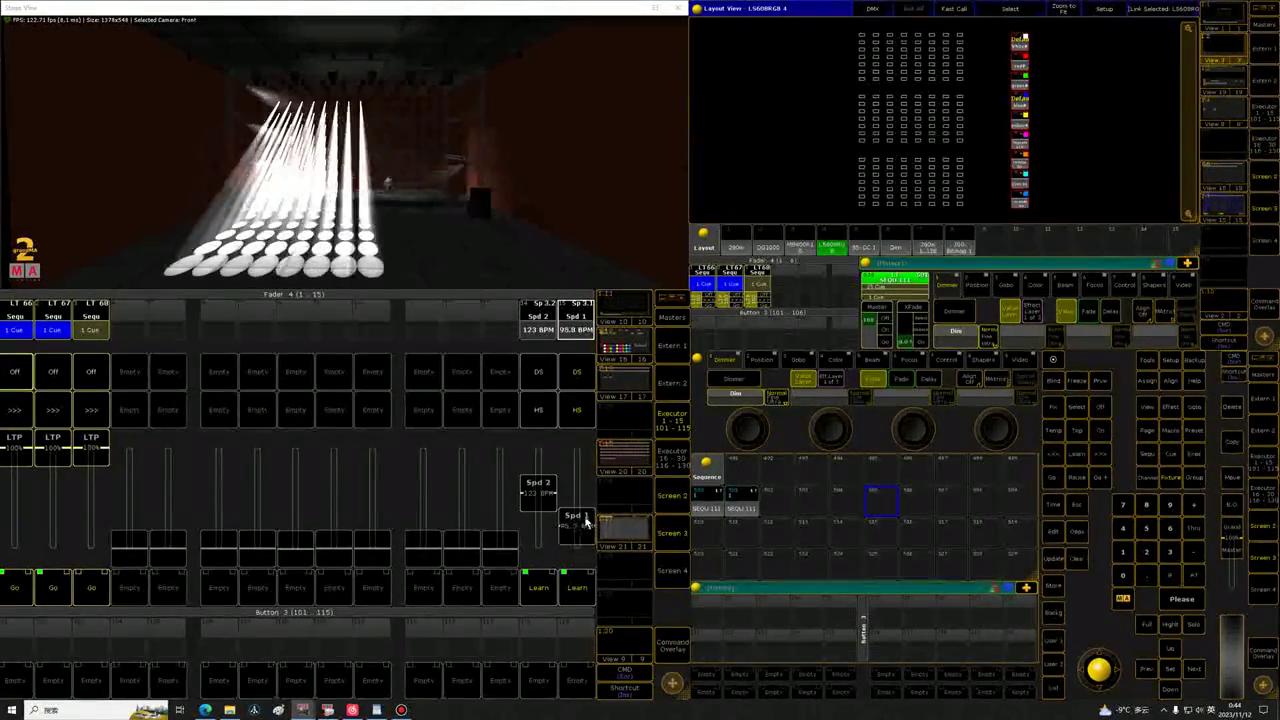Click the Delete key
This screenshot has width=1280, height=720.
1232,407
